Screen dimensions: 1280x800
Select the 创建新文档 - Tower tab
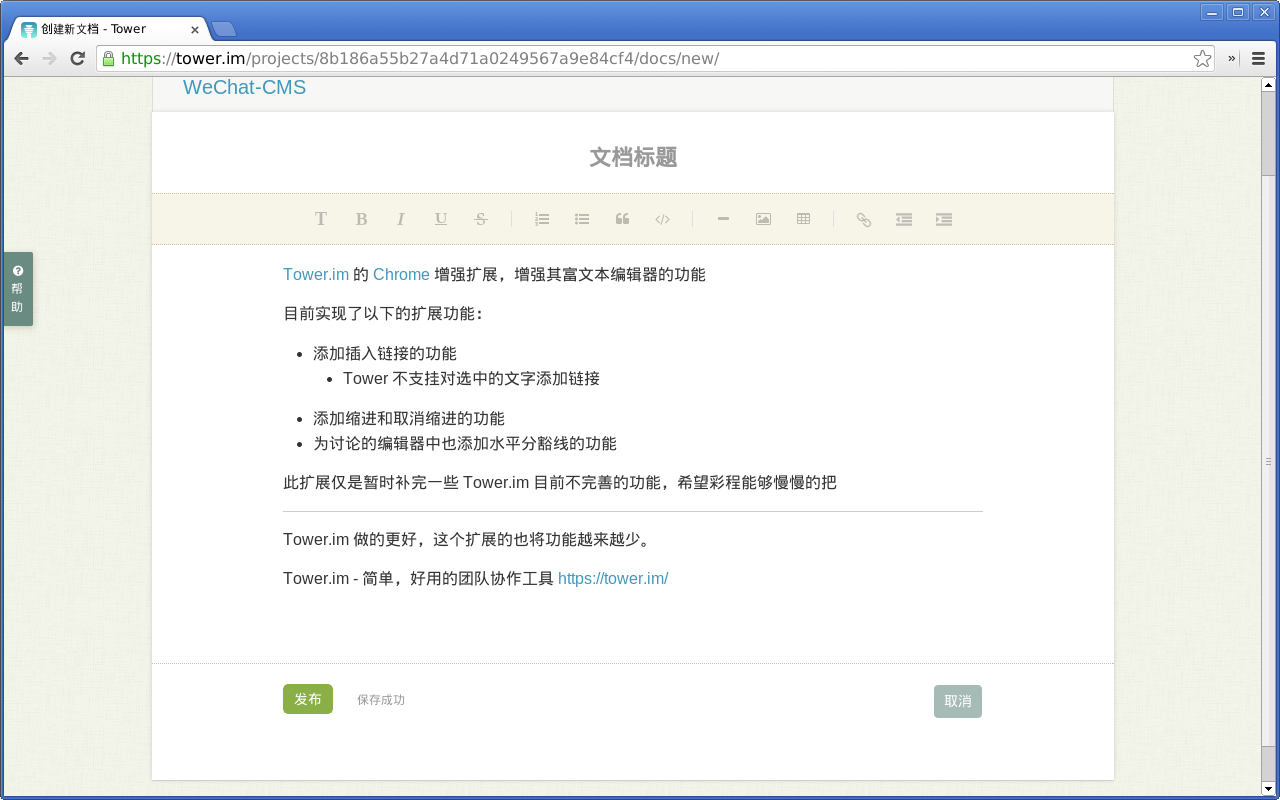(x=107, y=29)
